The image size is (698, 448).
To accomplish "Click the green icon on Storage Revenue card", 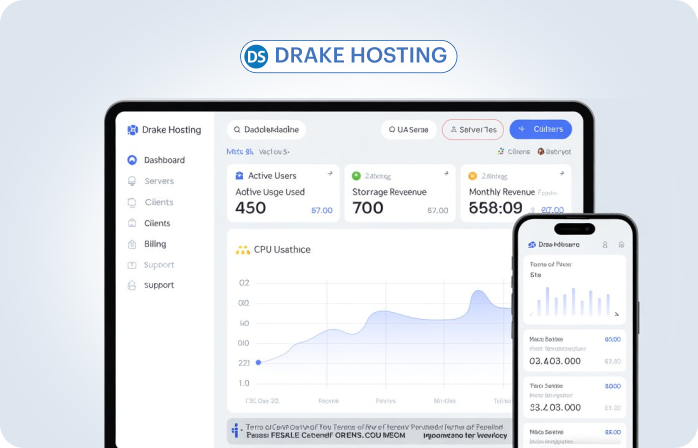I will coord(357,175).
